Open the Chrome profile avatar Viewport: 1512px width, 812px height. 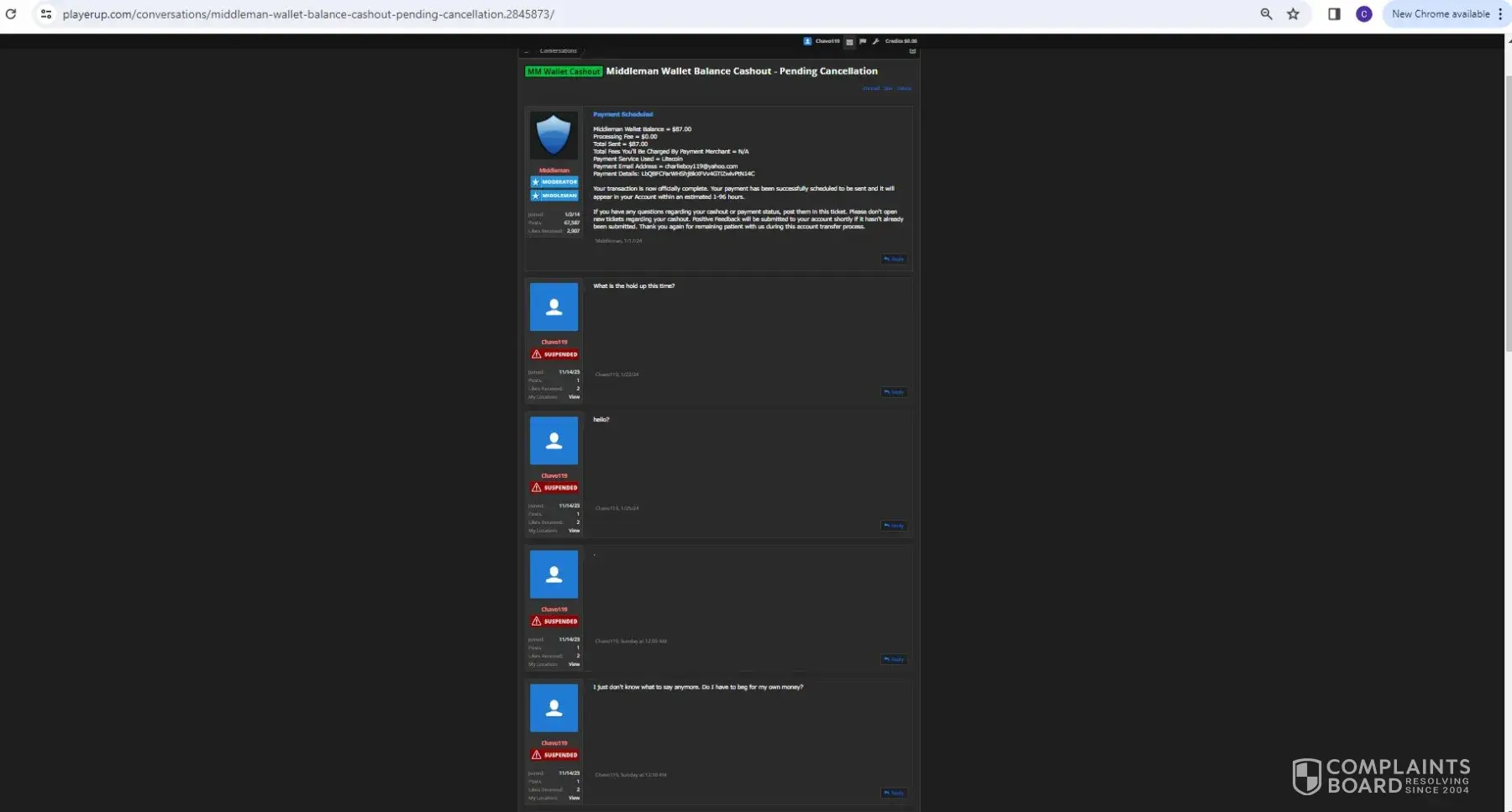coord(1364,14)
